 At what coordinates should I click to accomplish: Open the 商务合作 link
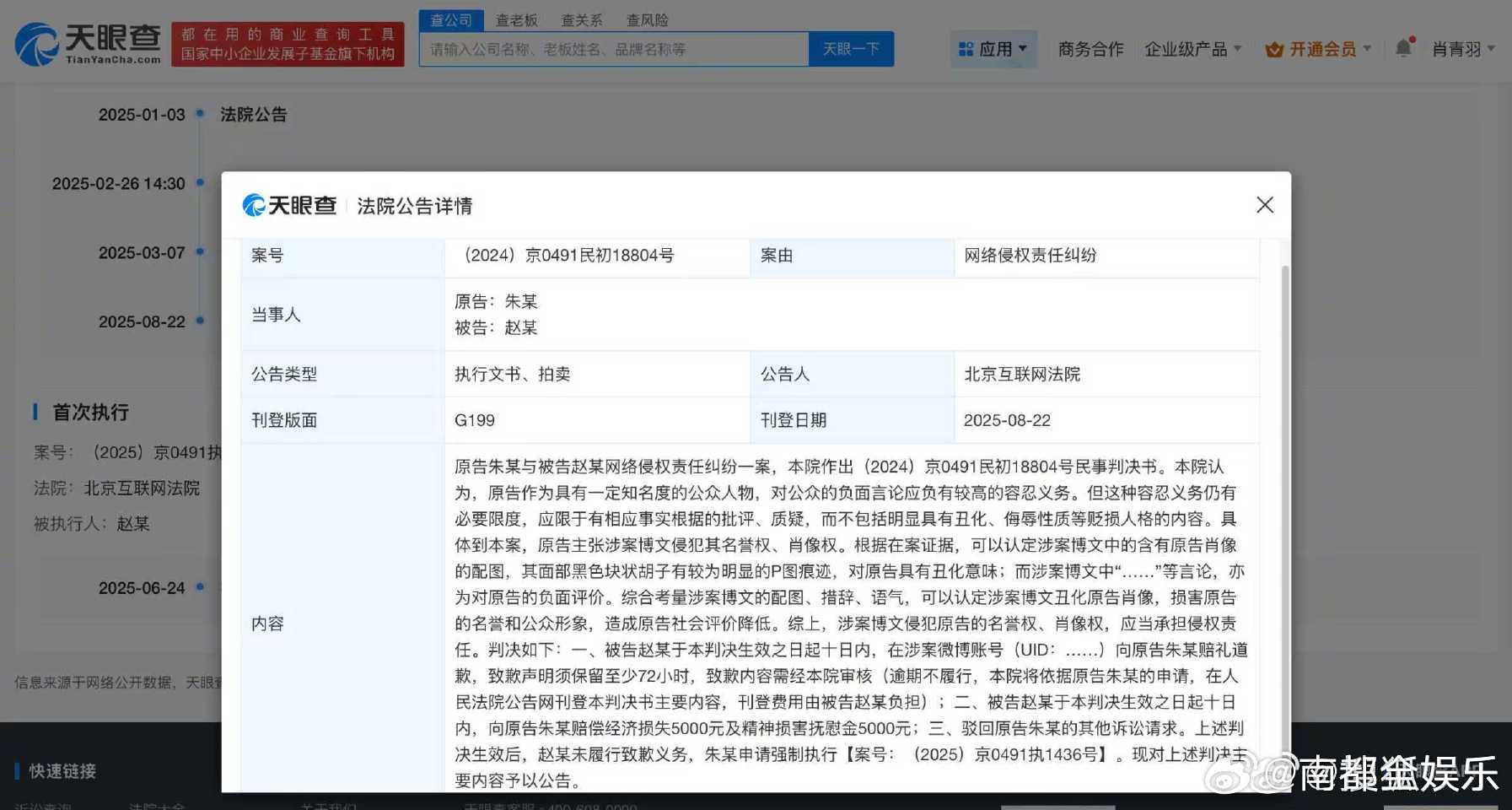(x=1090, y=49)
